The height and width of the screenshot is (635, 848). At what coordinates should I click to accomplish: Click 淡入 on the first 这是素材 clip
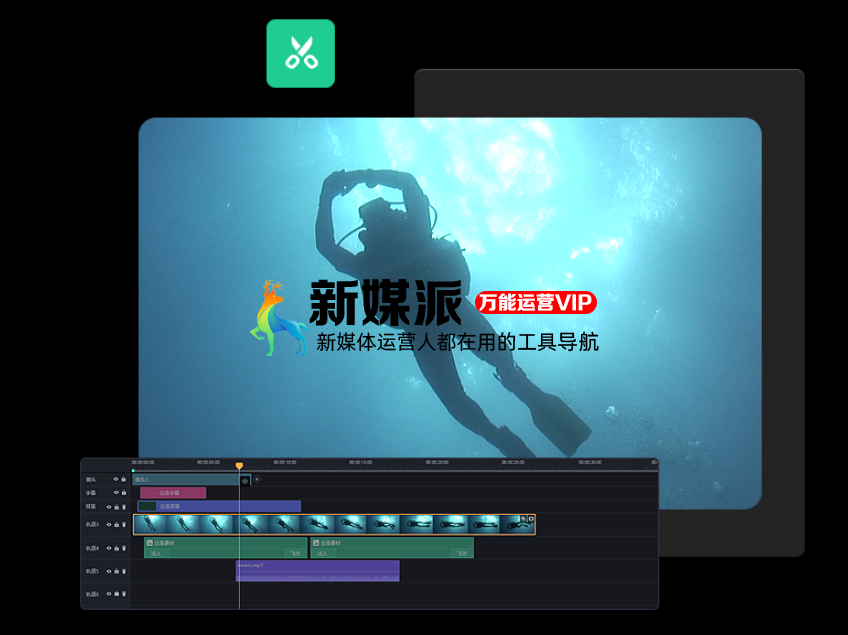pyautogui.click(x=156, y=553)
